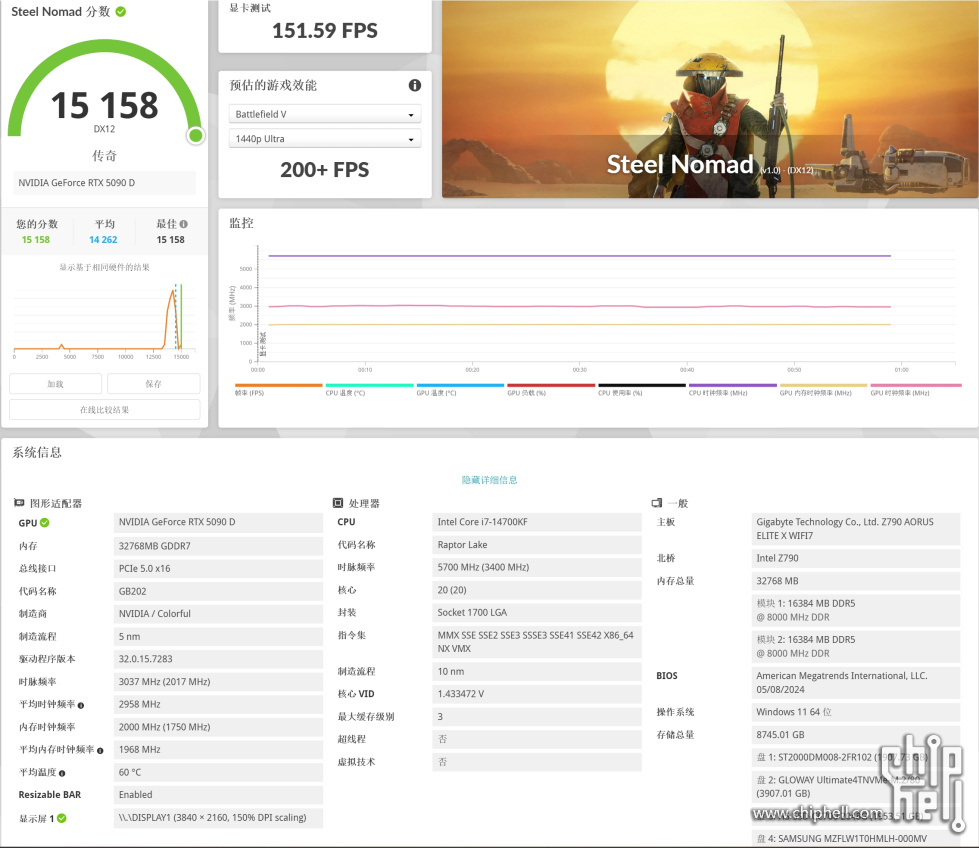
Task: Open the estimated game performance info icon
Action: click(415, 85)
